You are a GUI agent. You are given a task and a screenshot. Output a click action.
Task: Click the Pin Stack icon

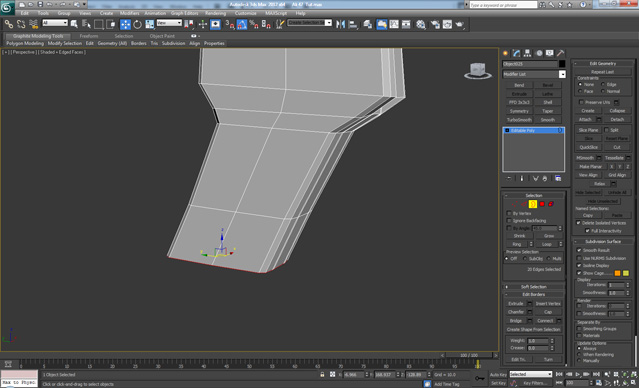(x=509, y=179)
